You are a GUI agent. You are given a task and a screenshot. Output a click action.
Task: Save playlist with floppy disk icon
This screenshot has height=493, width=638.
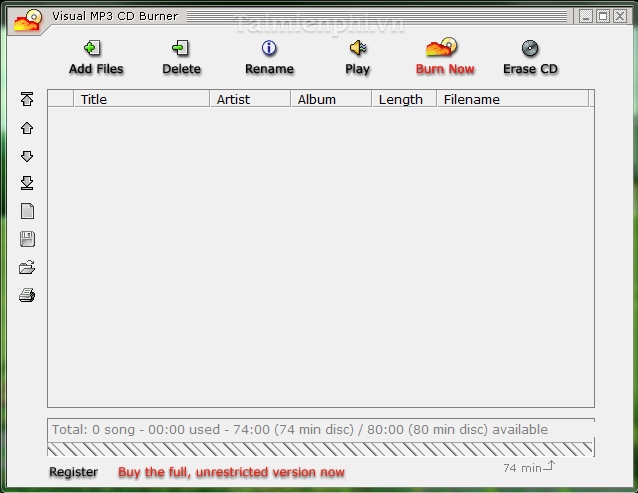point(27,239)
